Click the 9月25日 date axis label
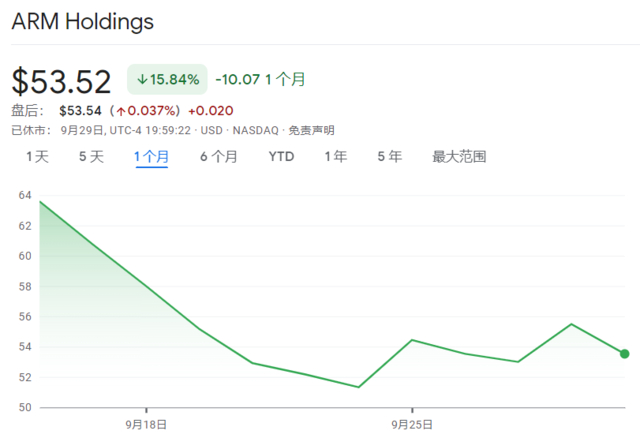This screenshot has width=640, height=438. [x=411, y=424]
